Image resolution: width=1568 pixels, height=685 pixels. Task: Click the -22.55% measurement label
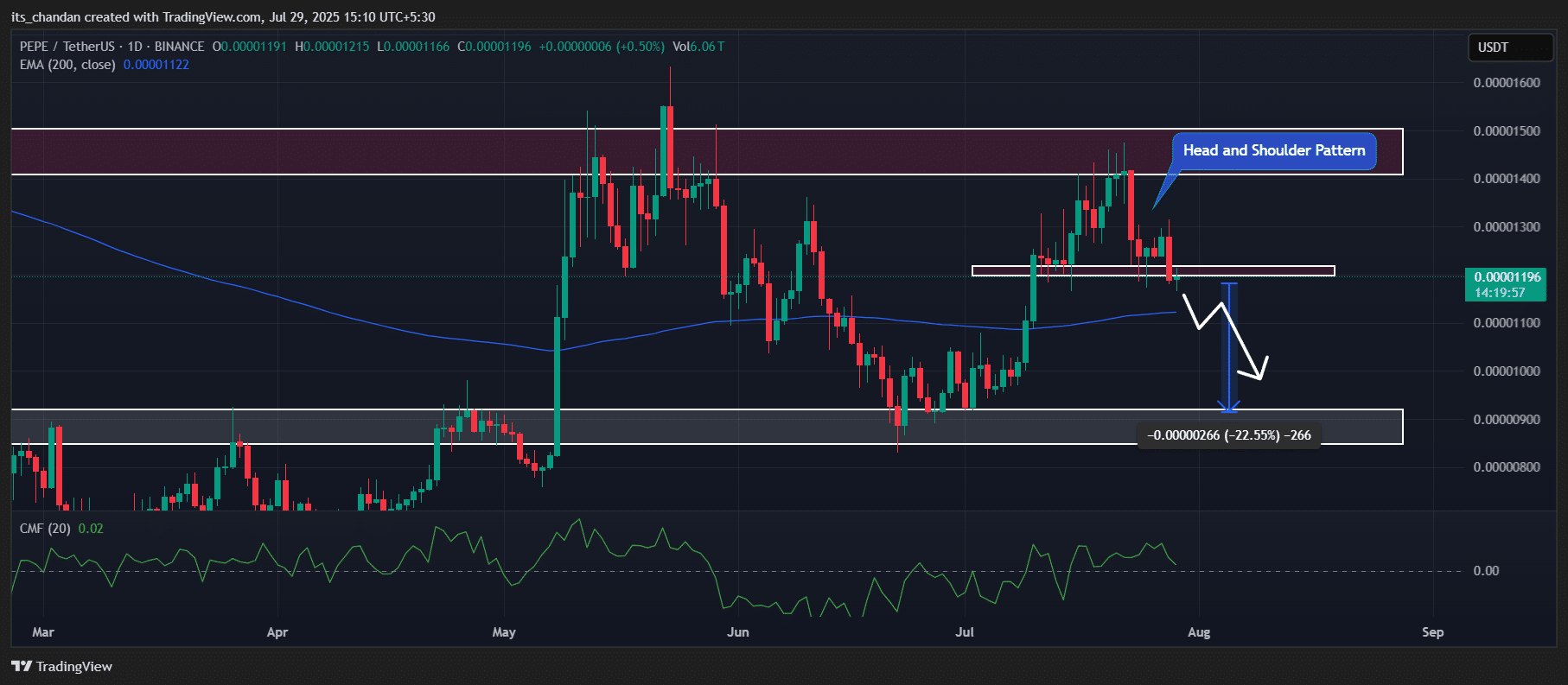(x=1228, y=435)
